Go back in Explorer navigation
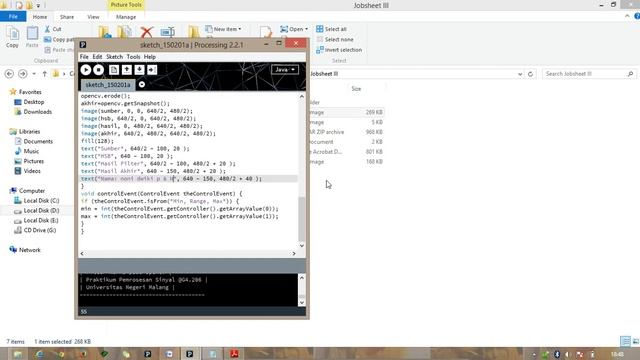The image size is (640, 360). pyautogui.click(x=9, y=74)
